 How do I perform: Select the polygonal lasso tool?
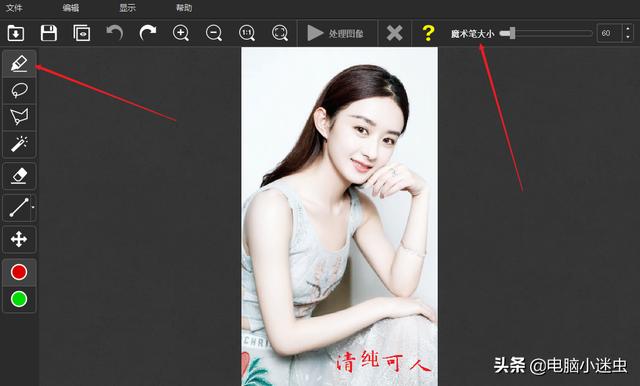pos(19,117)
